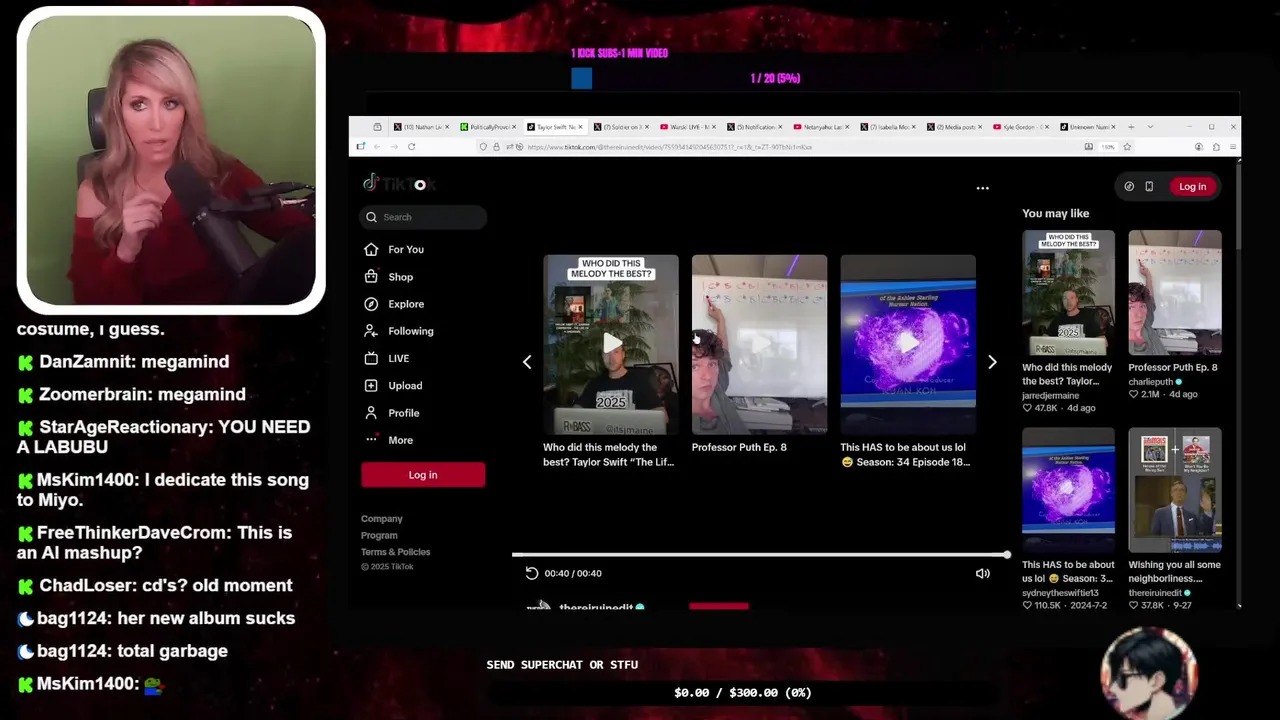Open 'Who did this melody' thumbnail under You may like
This screenshot has width=1280, height=720.
coord(1068,293)
